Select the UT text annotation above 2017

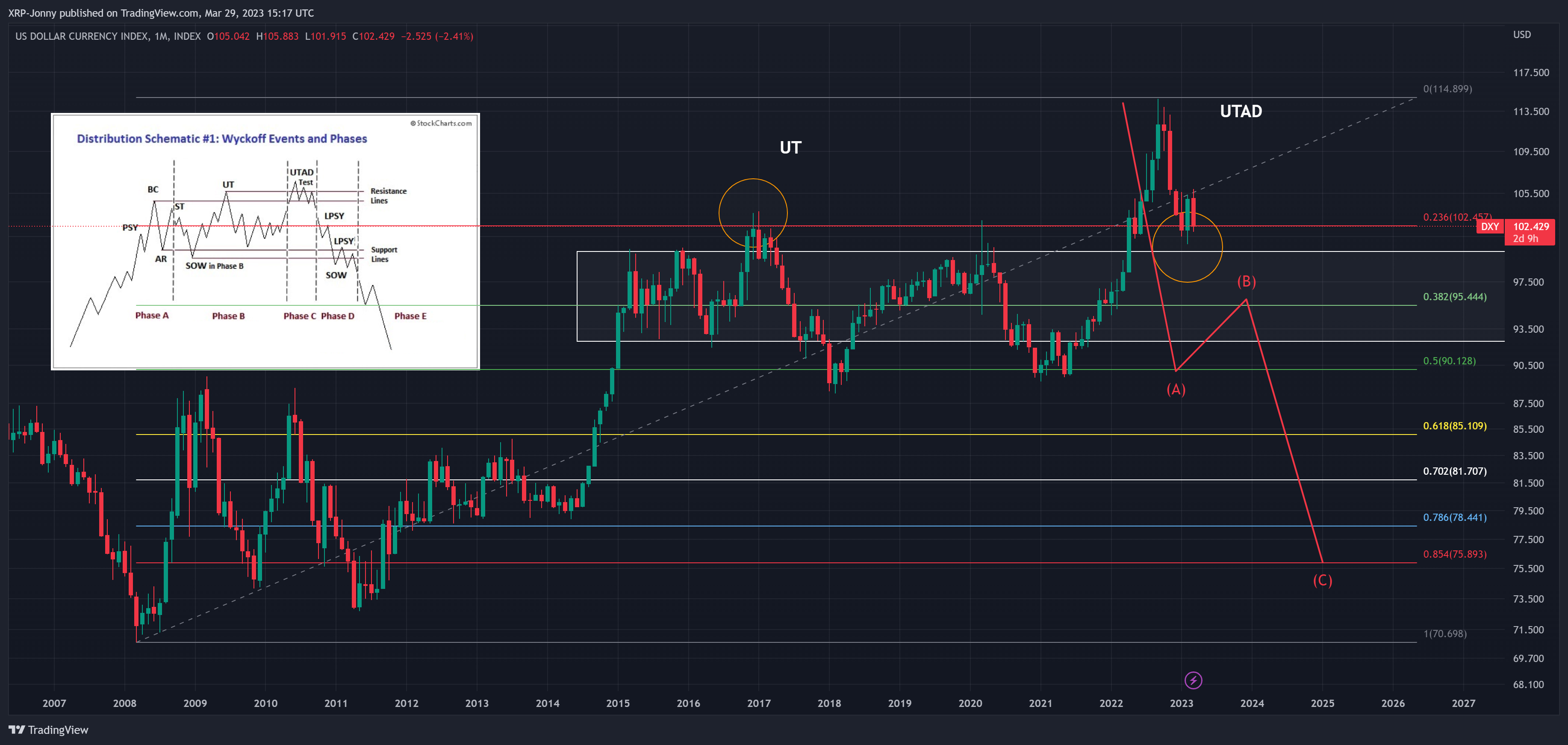click(790, 148)
